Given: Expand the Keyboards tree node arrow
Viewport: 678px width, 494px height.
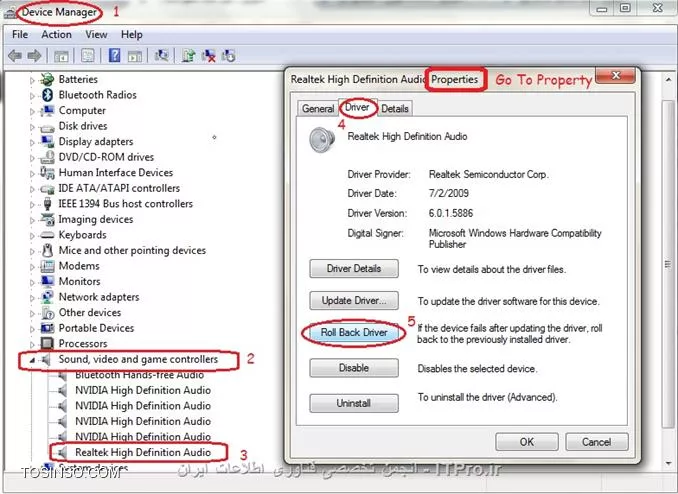Looking at the screenshot, I should coord(32,236).
